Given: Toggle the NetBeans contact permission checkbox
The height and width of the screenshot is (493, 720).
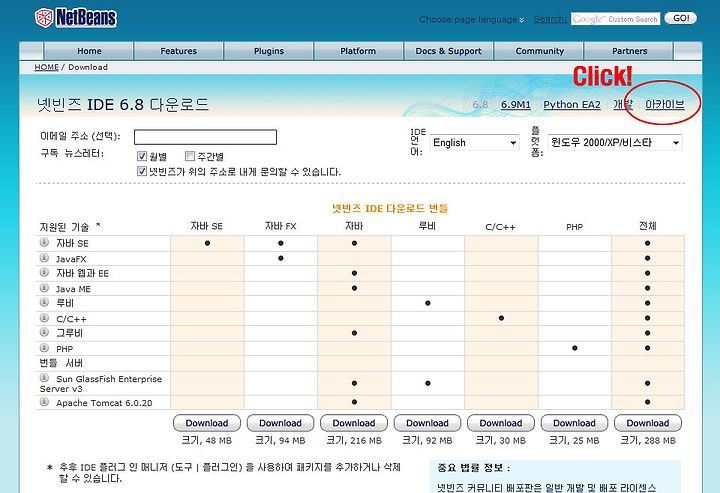Looking at the screenshot, I should [142, 171].
